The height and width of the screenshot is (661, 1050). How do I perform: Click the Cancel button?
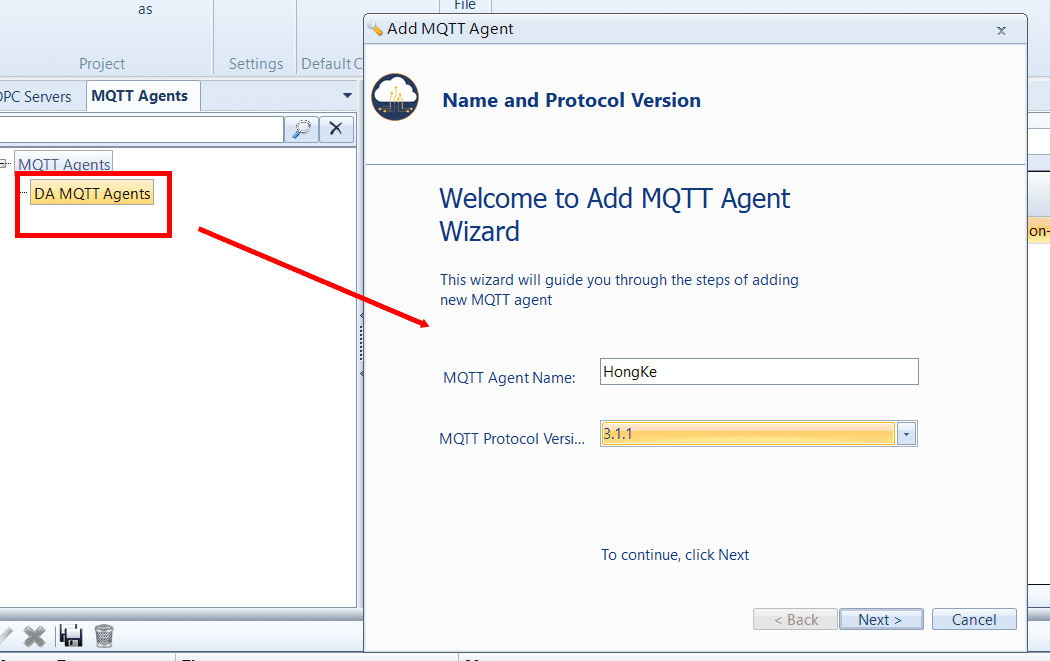(973, 620)
